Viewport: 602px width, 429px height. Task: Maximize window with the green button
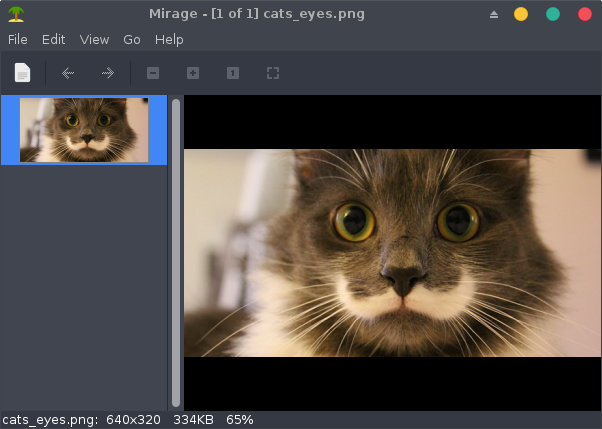553,14
